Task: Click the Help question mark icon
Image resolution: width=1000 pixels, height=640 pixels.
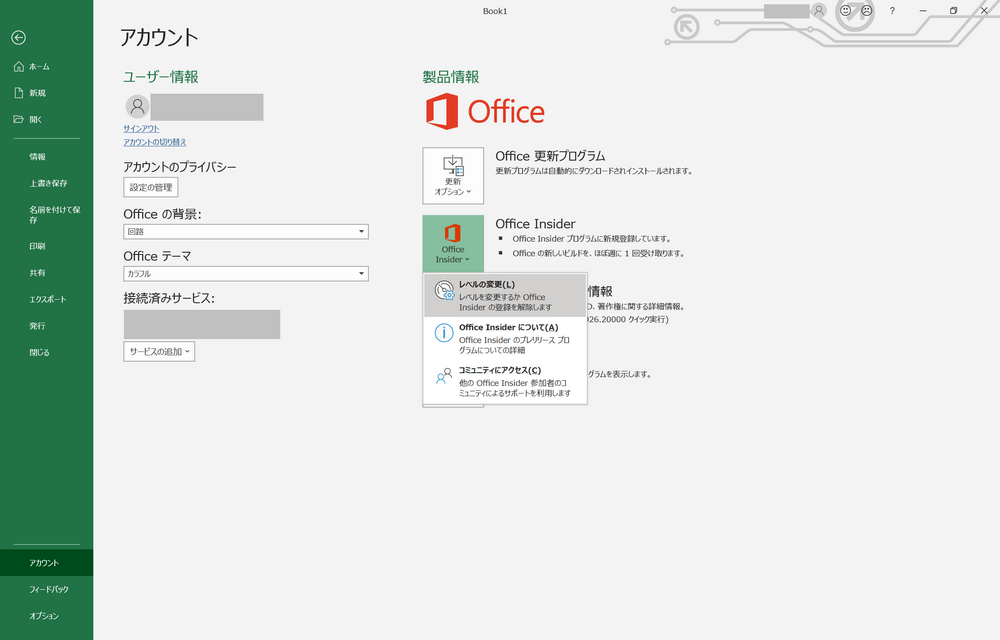Action: (892, 11)
